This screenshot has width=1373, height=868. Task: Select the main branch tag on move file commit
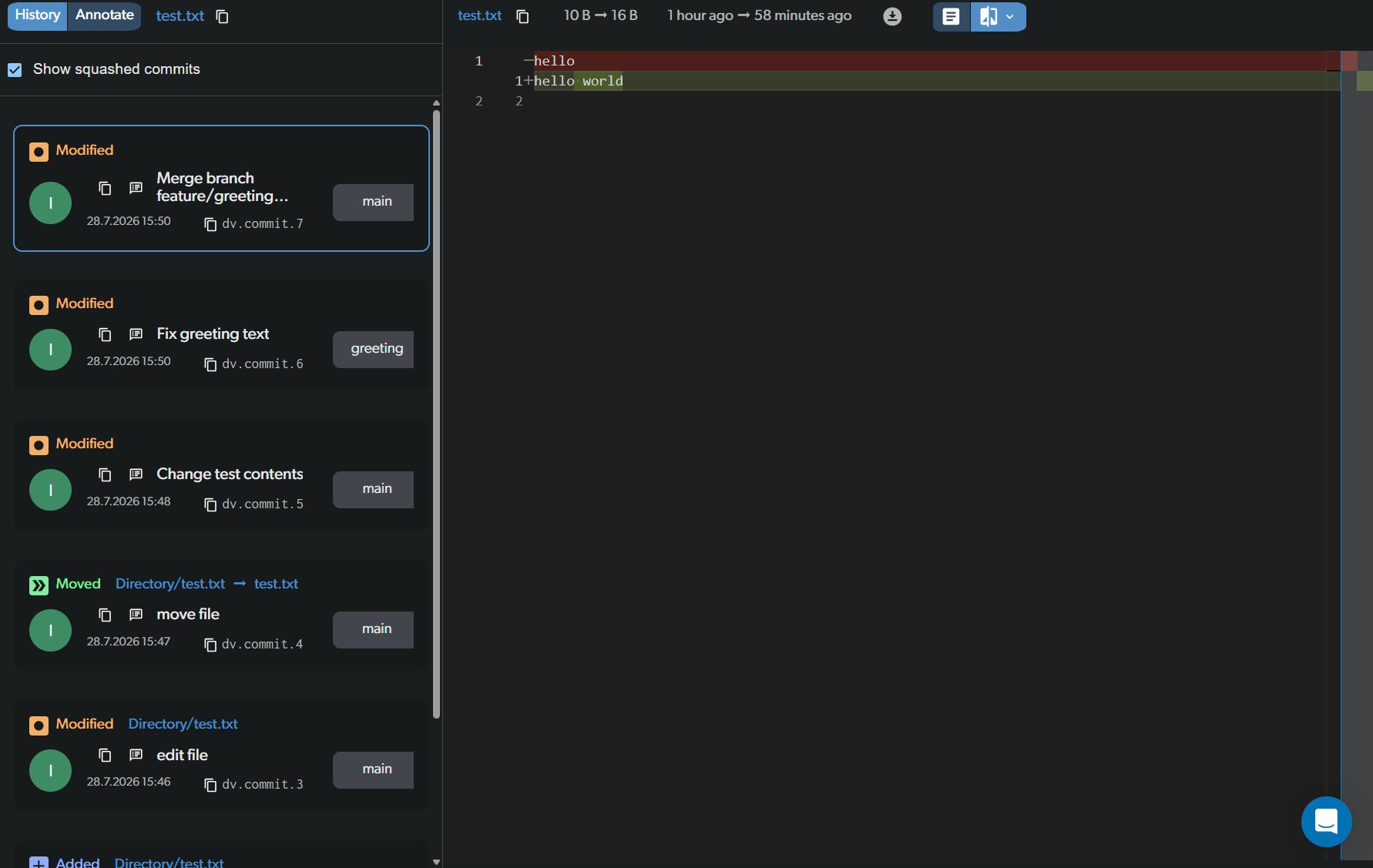pyautogui.click(x=373, y=629)
